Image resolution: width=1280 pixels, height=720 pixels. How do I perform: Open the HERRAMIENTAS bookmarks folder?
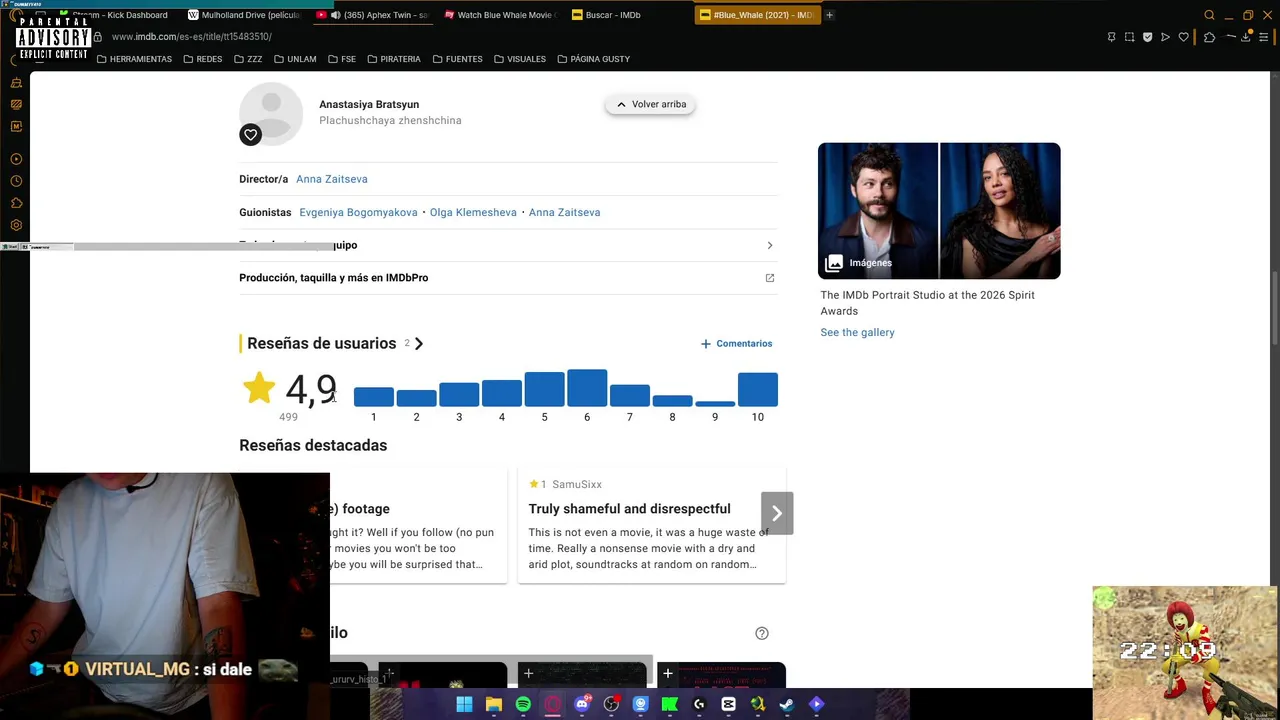coord(134,59)
